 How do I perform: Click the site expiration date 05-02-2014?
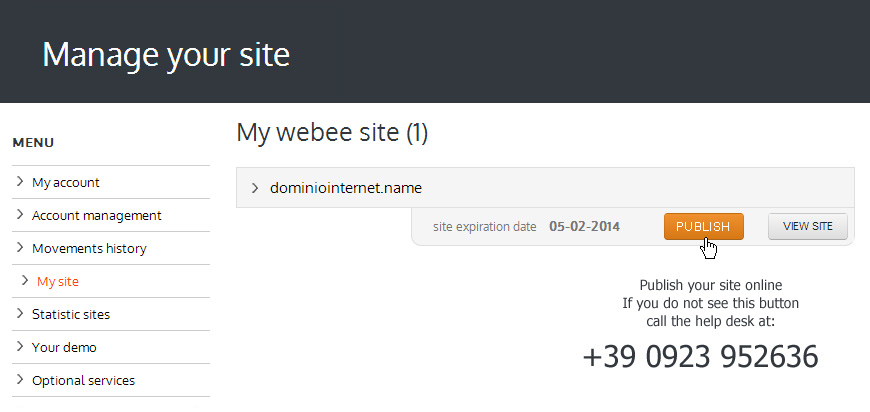(x=584, y=227)
